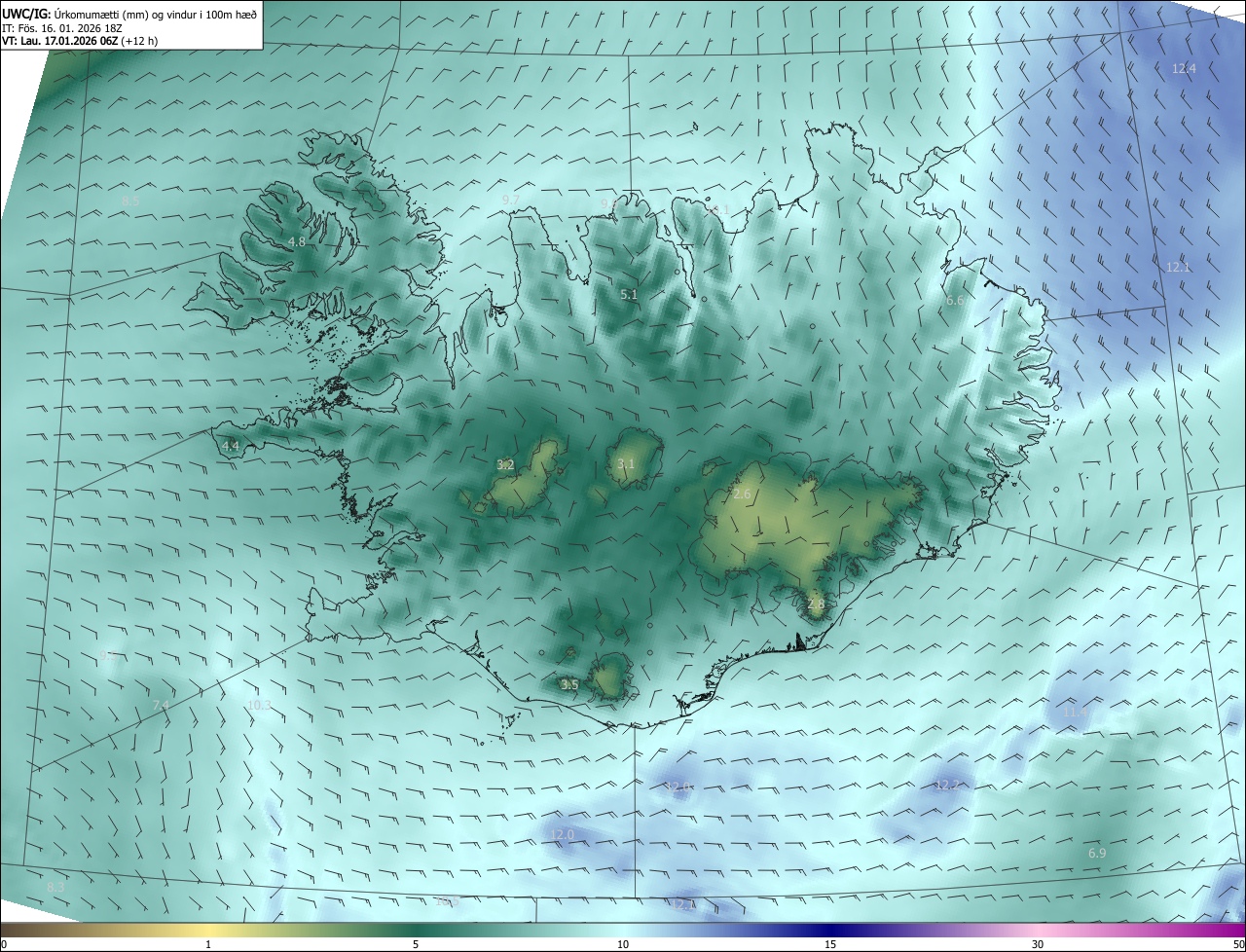Select the 6.9 value label
This screenshot has width=1246, height=952.
(1097, 853)
